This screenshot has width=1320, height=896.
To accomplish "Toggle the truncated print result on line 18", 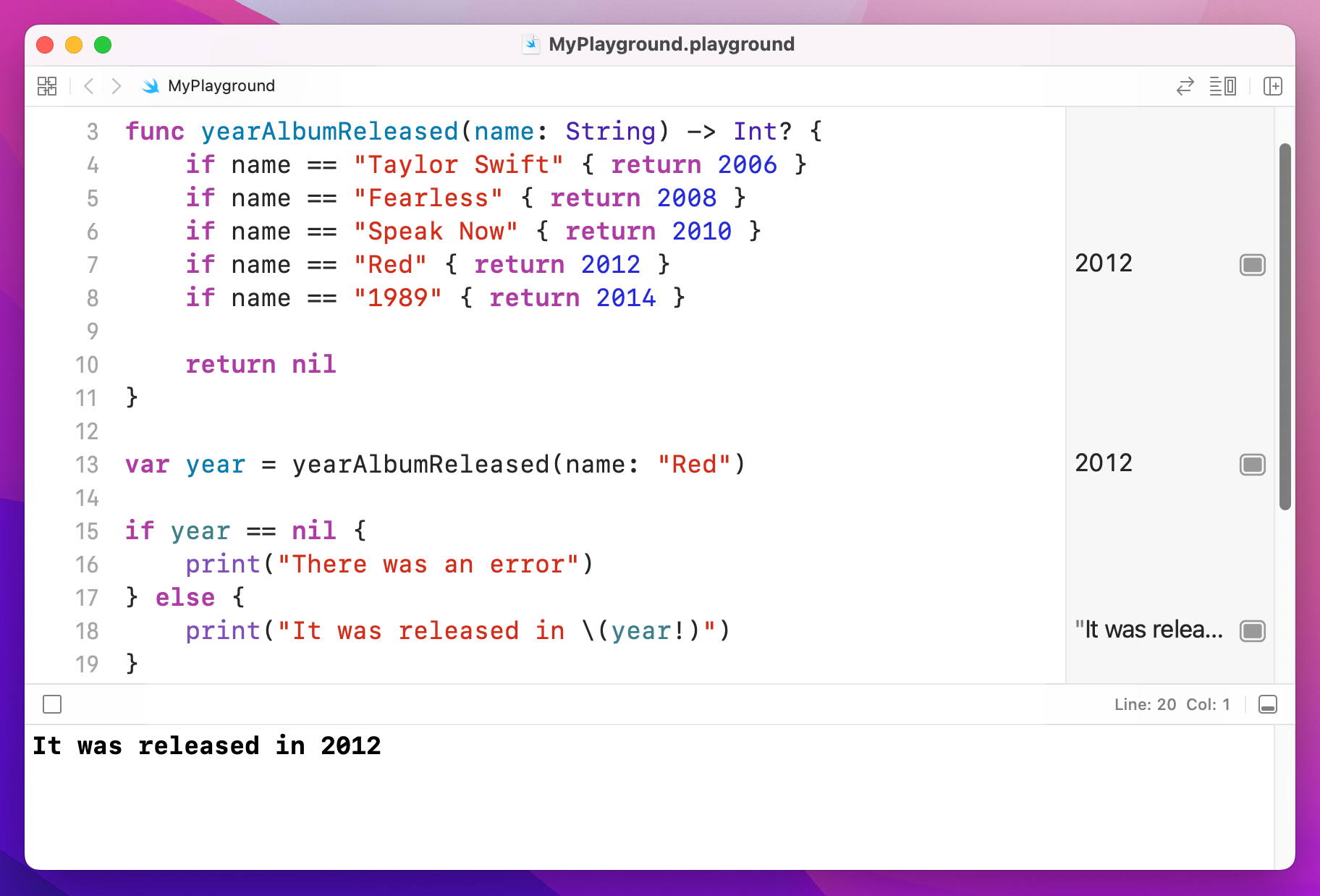I will coord(1253,631).
